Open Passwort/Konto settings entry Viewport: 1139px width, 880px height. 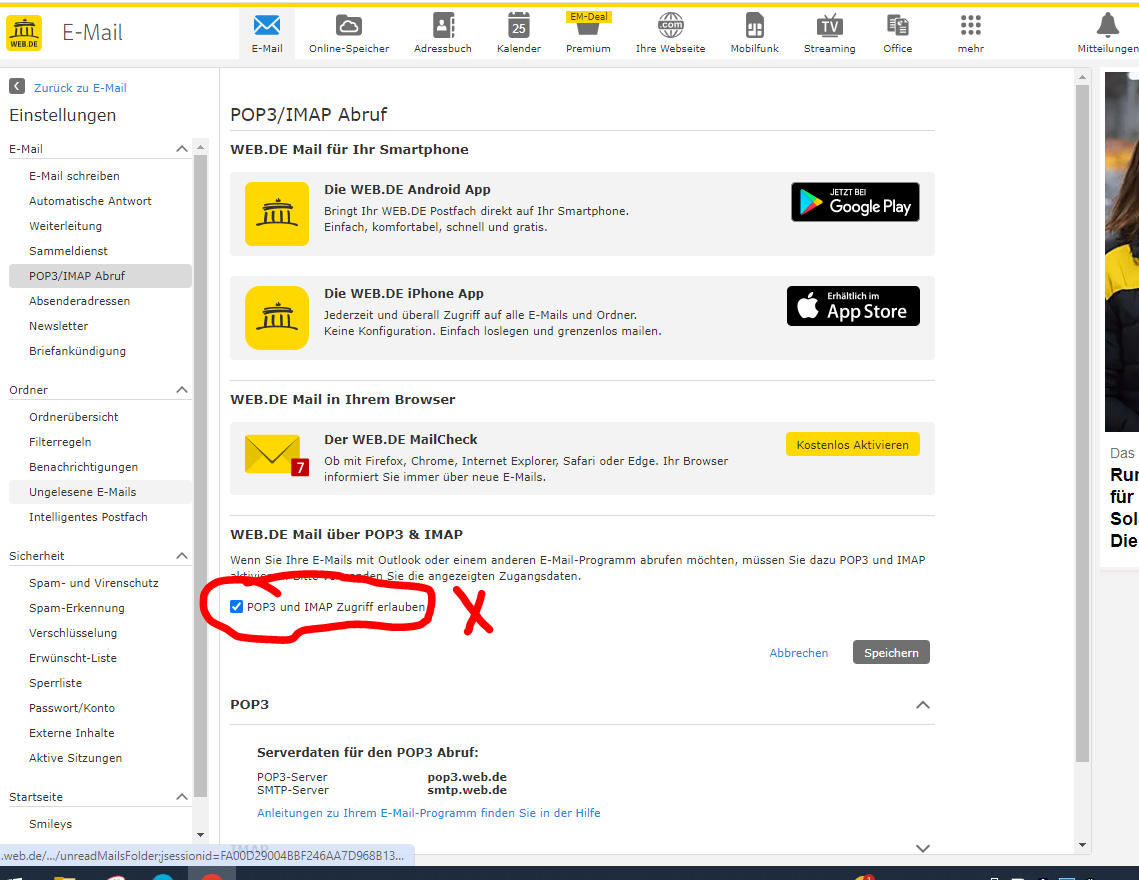(72, 708)
